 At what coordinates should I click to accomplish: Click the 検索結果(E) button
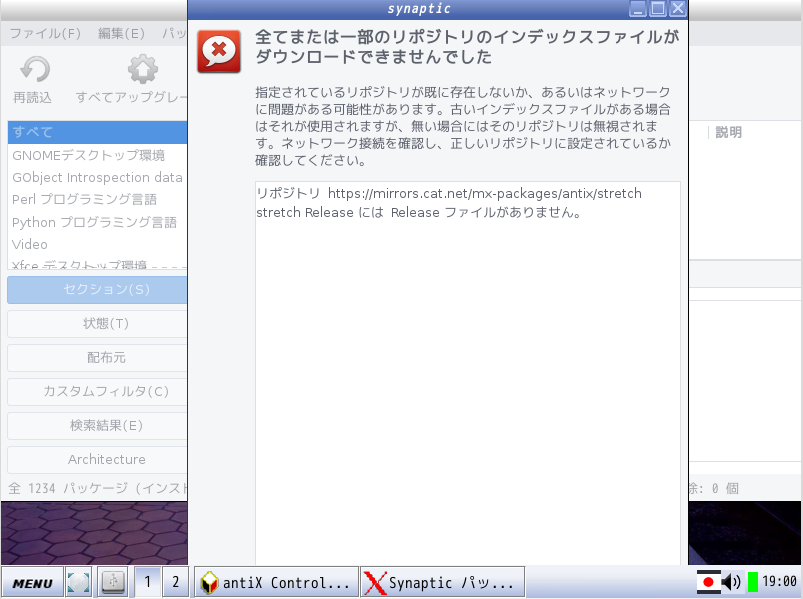(x=97, y=425)
